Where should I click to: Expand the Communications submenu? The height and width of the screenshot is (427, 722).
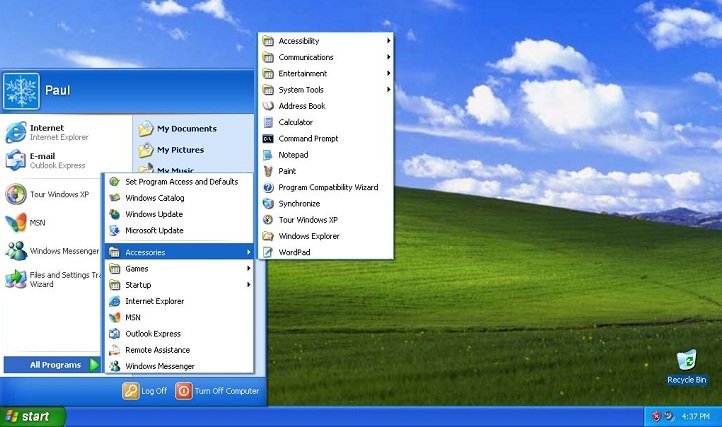(x=326, y=57)
